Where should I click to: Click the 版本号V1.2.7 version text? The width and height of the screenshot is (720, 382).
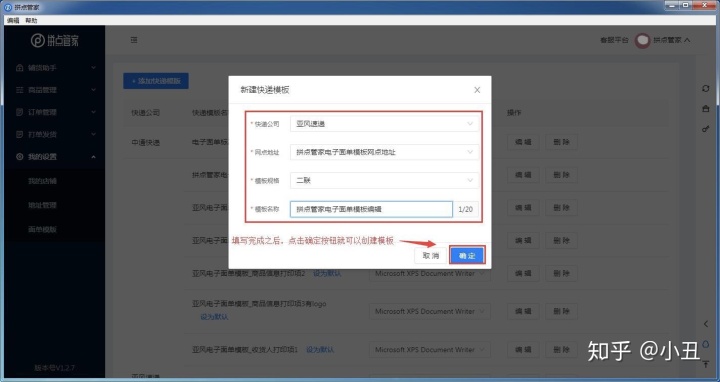pos(55,368)
